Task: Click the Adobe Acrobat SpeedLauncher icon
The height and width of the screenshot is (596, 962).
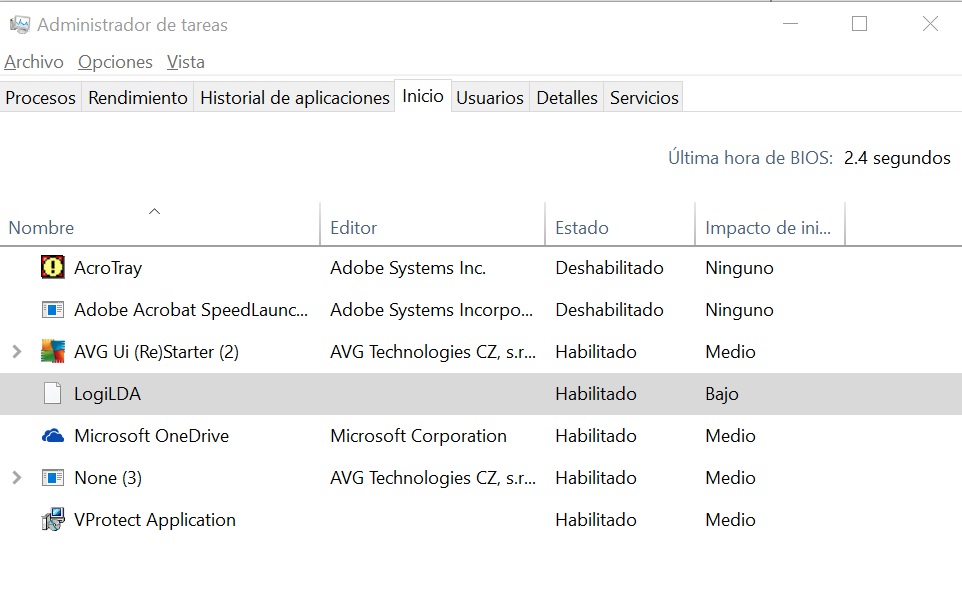Action: click(x=52, y=310)
